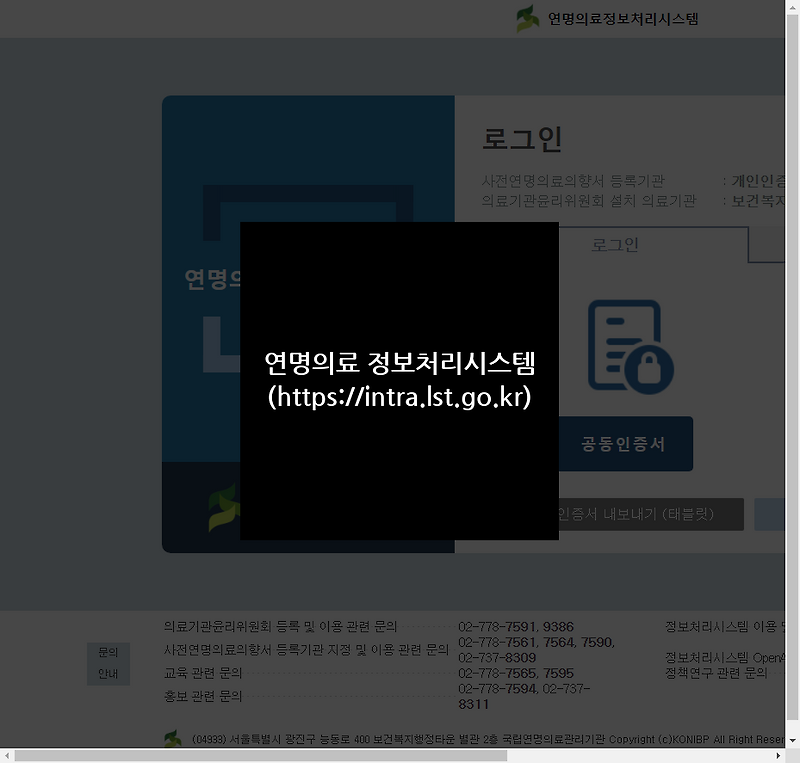Click the down arrow on the vertical scrollbar
800x763 pixels.
click(791, 741)
